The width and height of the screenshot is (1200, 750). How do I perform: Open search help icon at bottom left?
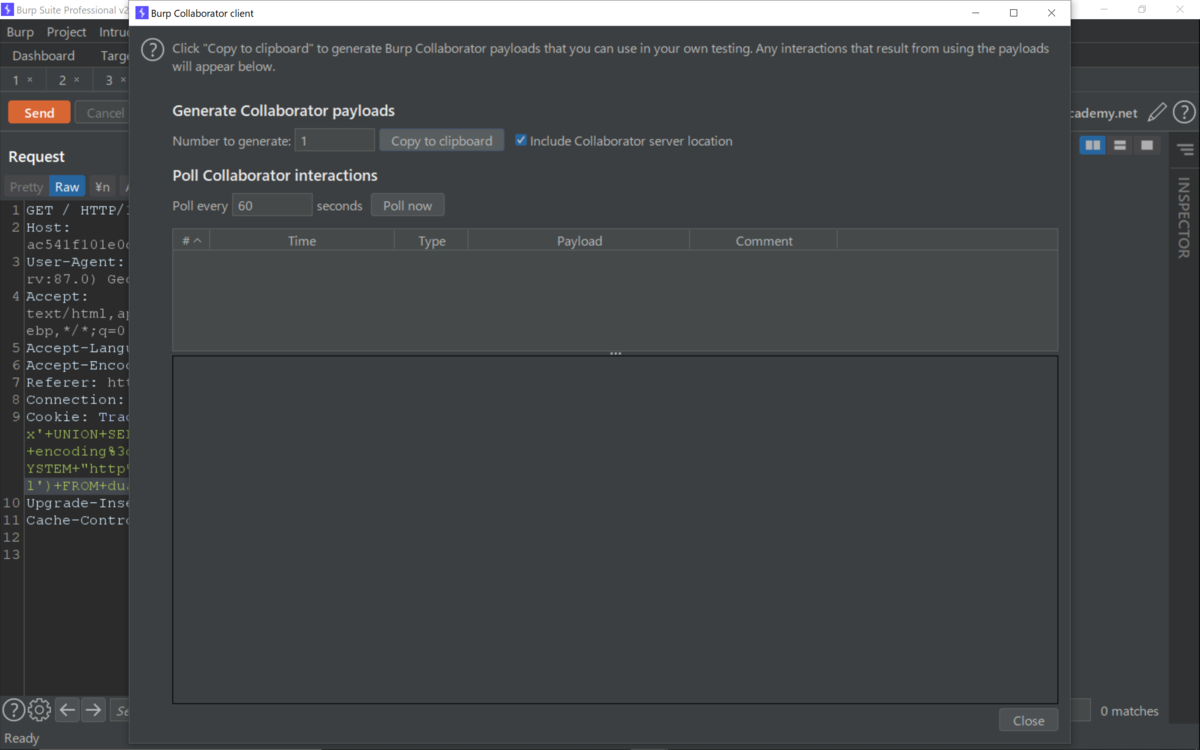(13, 710)
